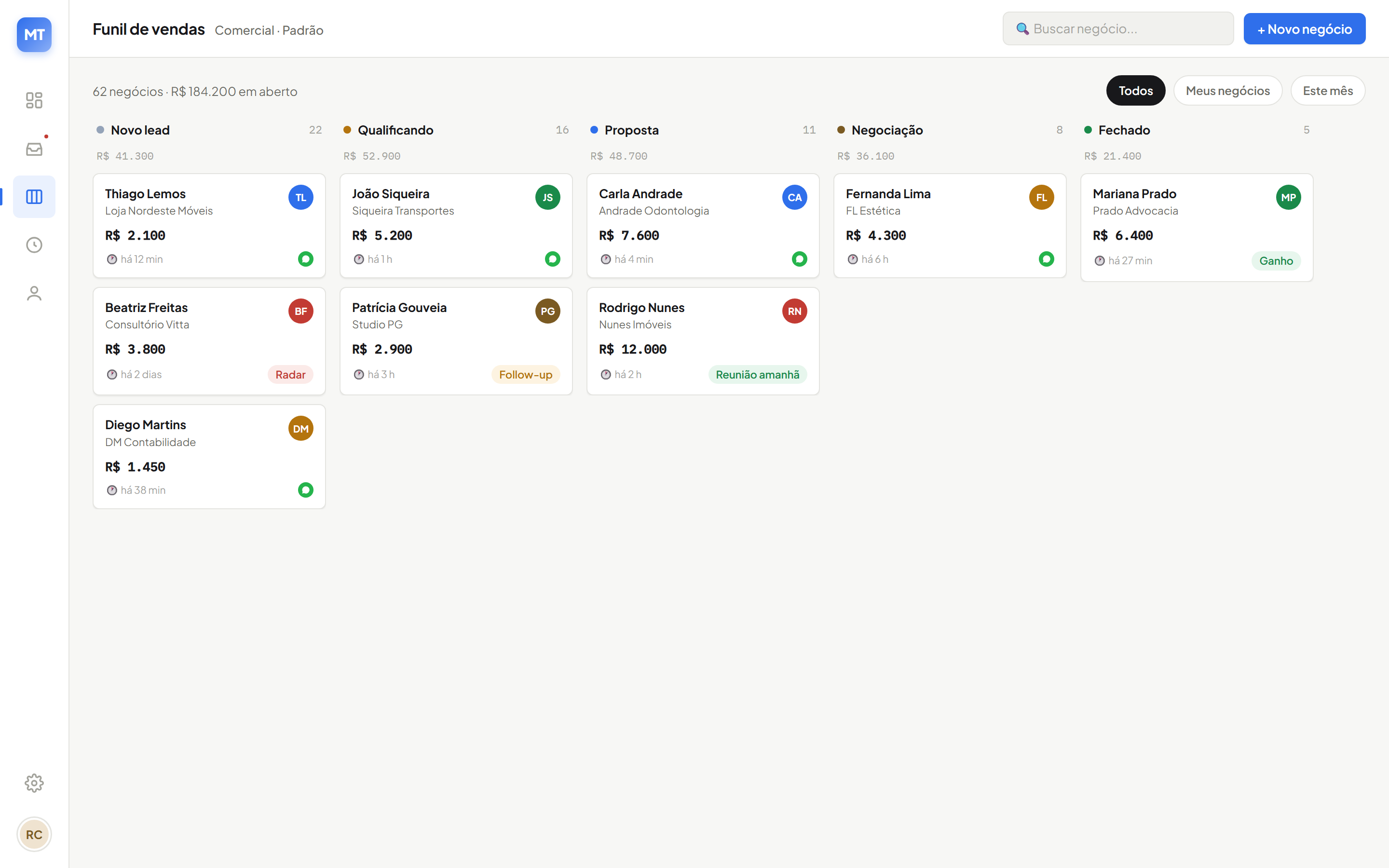
Task: Open the contacts person icon in sidebar
Action: 34,293
